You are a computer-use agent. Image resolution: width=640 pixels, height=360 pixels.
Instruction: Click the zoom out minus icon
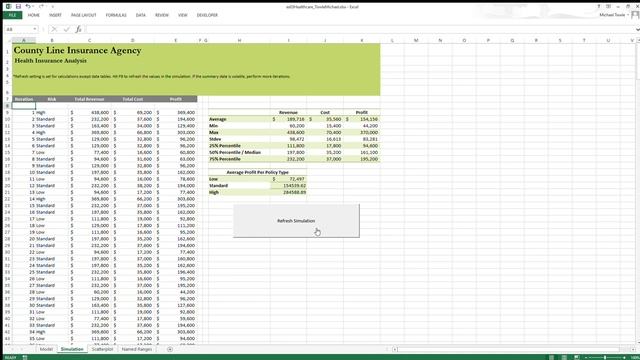point(586,358)
